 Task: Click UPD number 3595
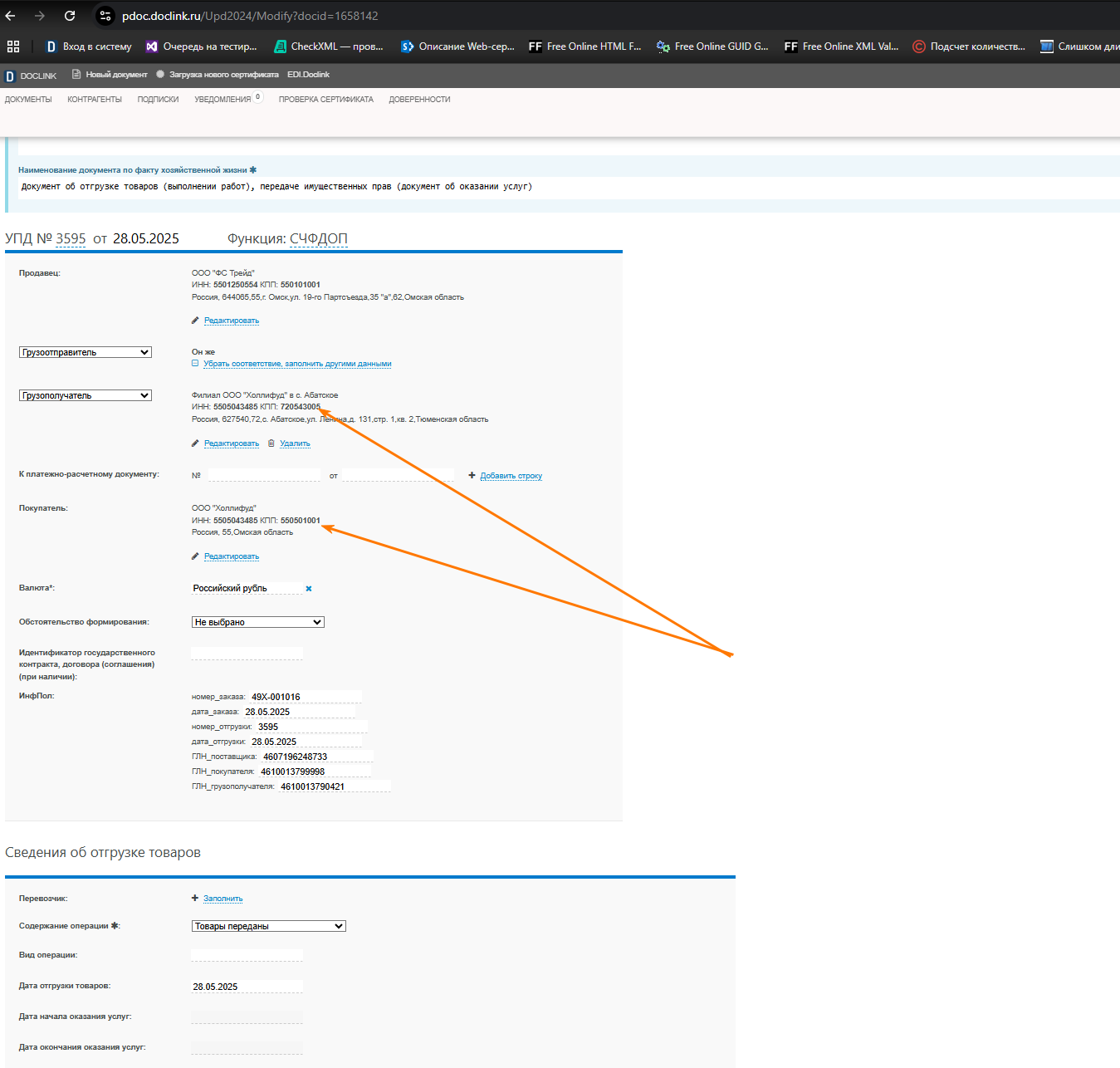coord(71,239)
